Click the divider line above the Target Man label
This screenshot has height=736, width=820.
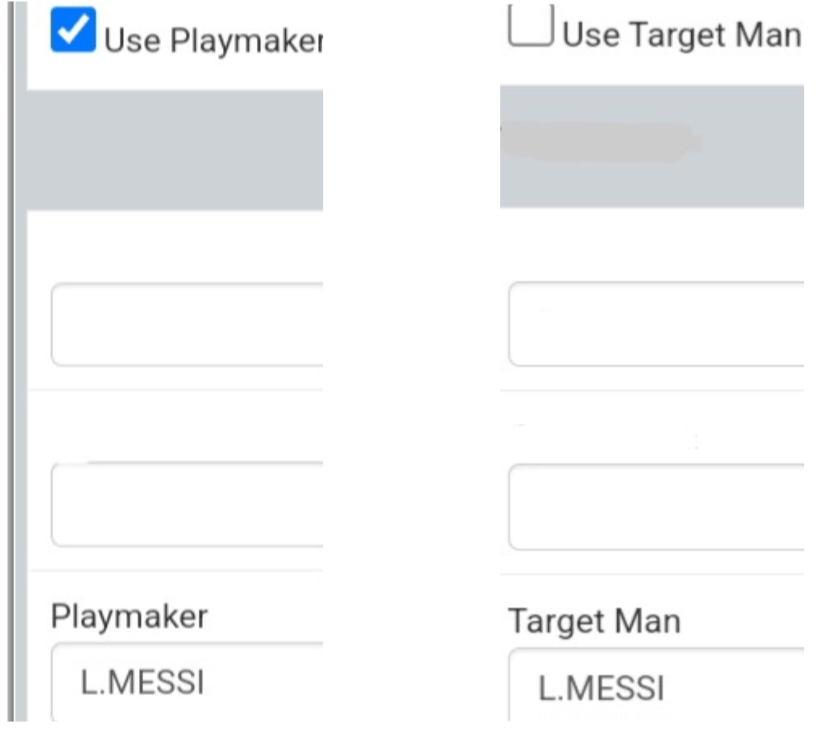(x=652, y=574)
